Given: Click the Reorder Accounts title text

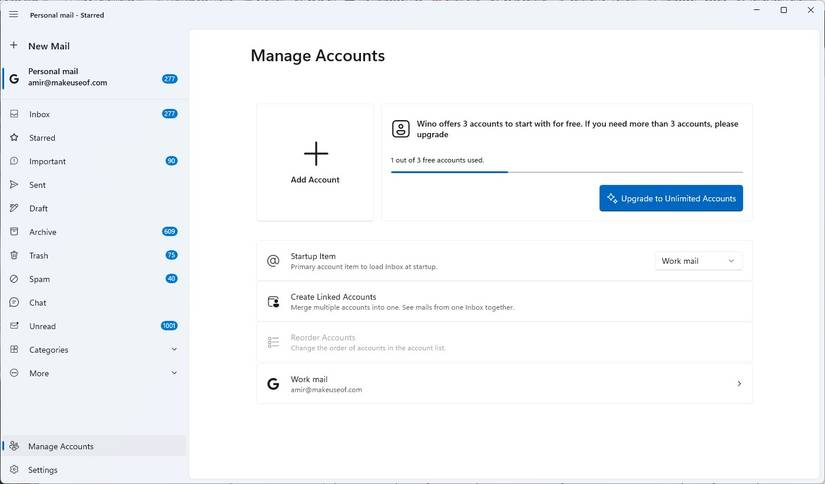Looking at the screenshot, I should (323, 337).
